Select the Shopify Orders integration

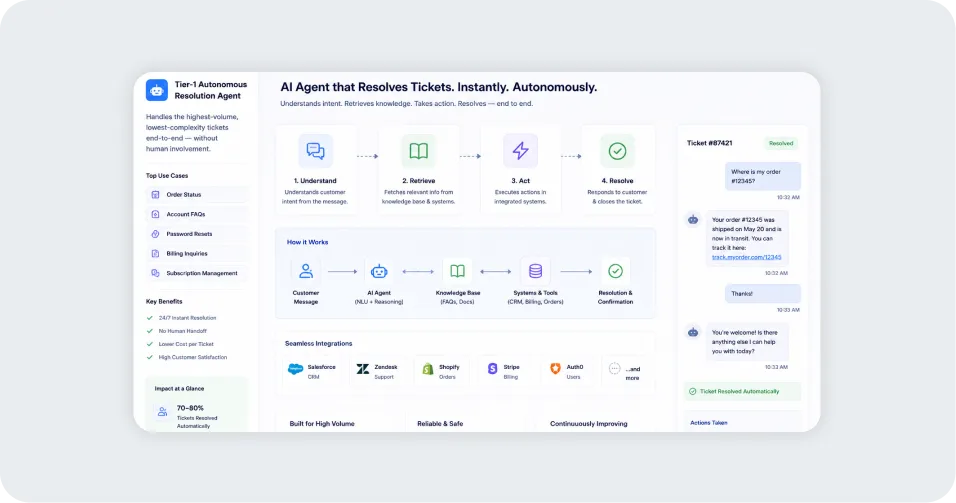[x=442, y=371]
